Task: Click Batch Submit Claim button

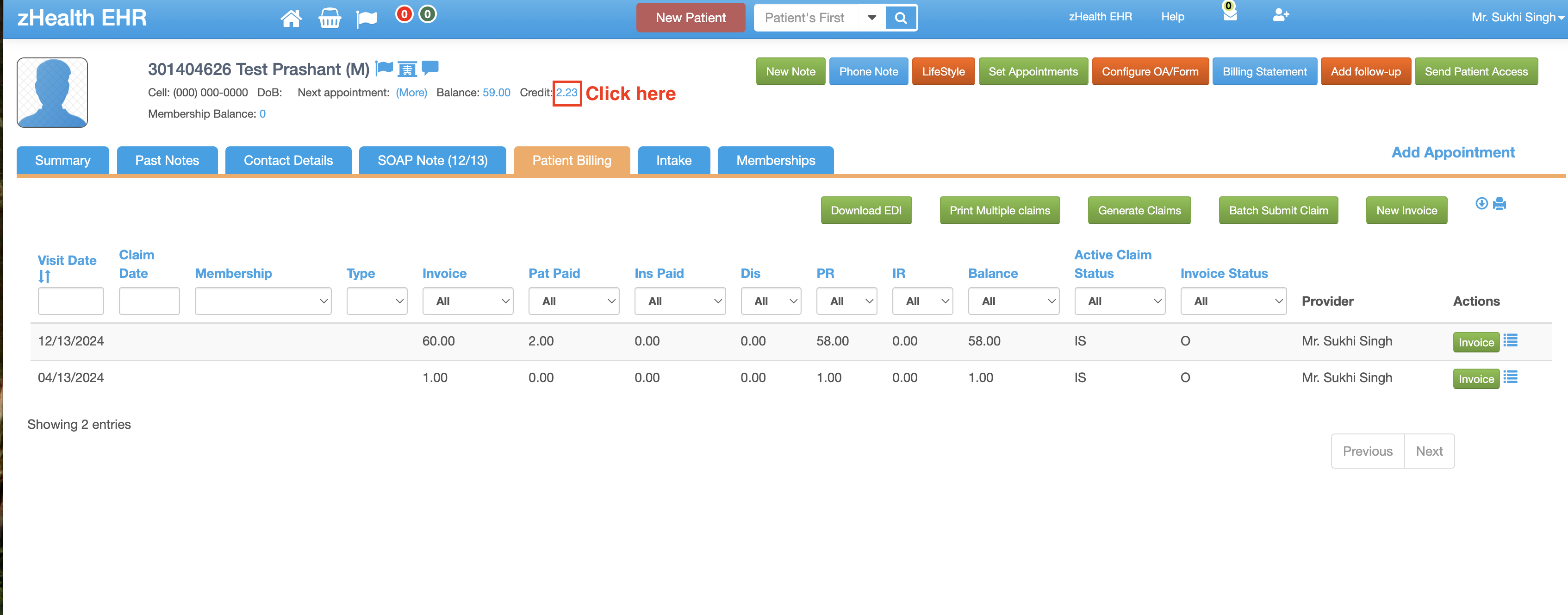Action: tap(1278, 210)
